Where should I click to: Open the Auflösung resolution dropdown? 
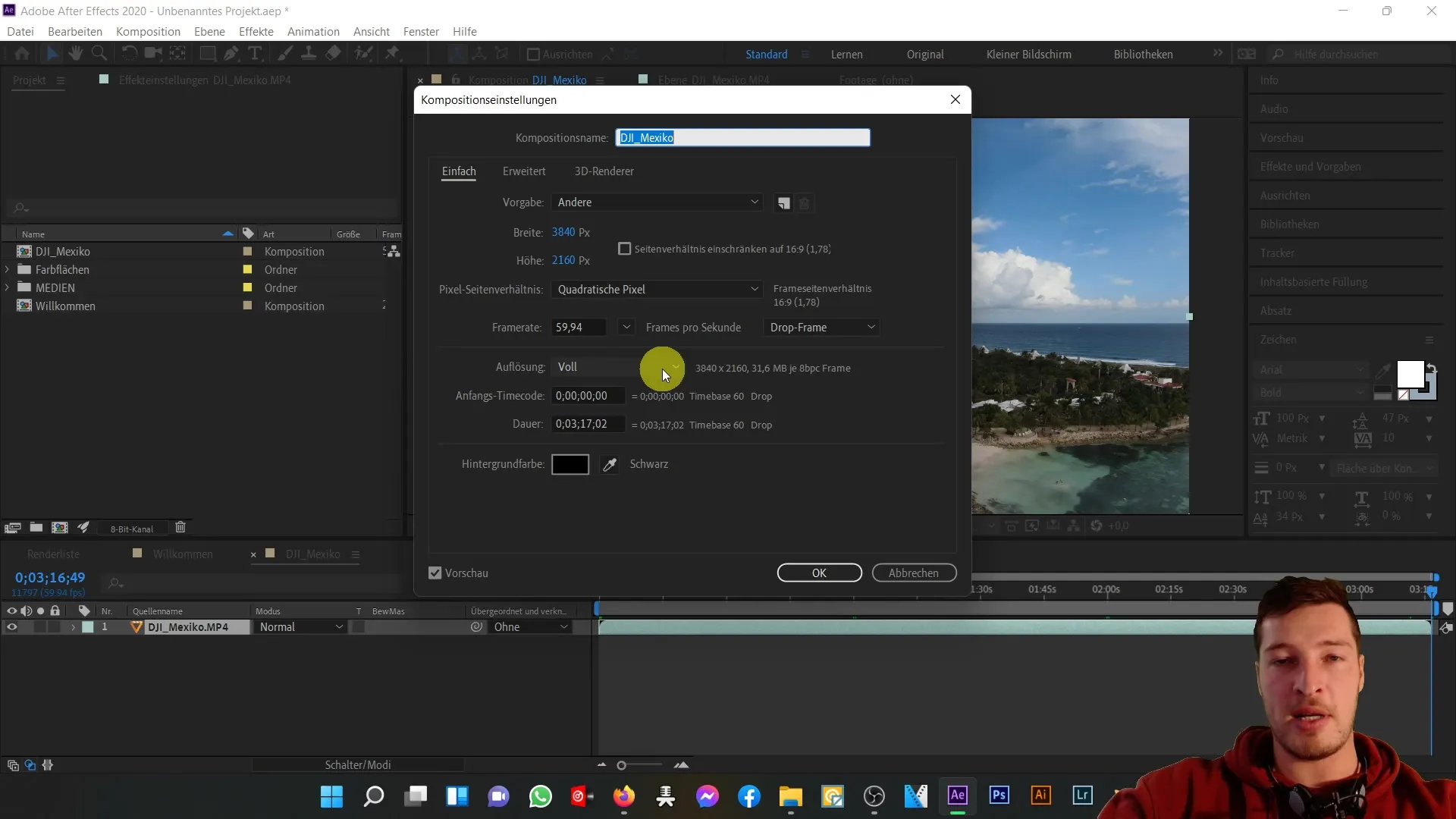click(617, 367)
